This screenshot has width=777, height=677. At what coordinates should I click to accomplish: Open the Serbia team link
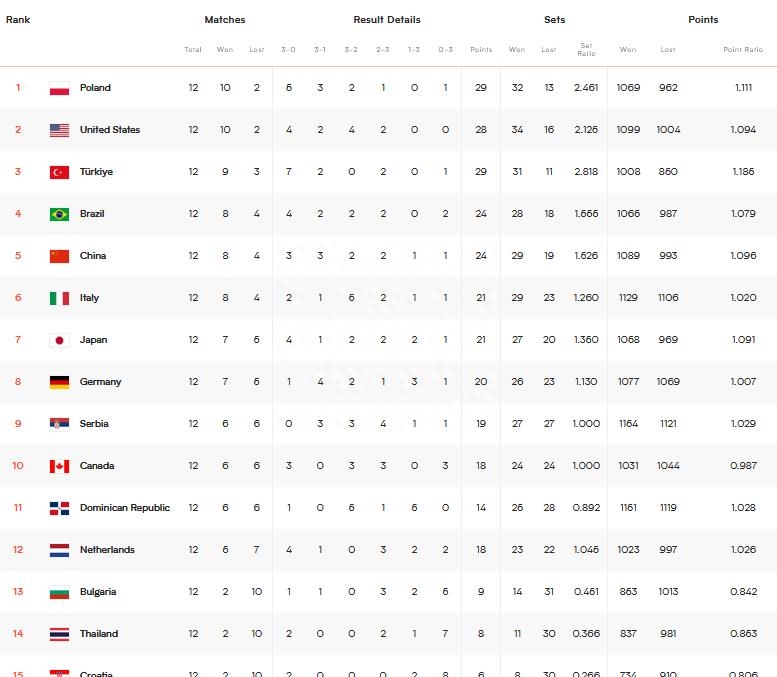click(94, 424)
